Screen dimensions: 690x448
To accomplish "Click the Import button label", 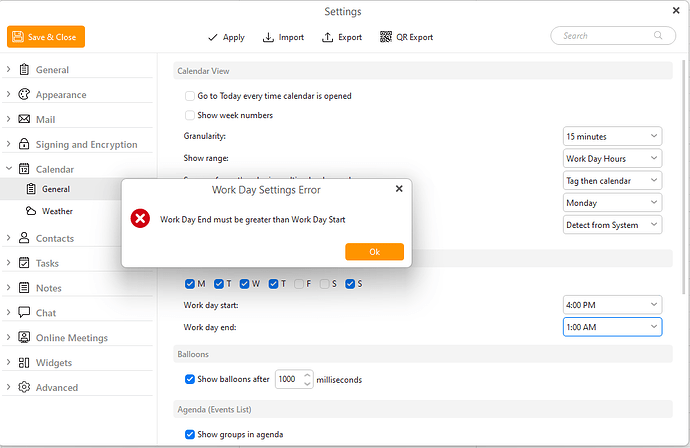I will [x=291, y=37].
